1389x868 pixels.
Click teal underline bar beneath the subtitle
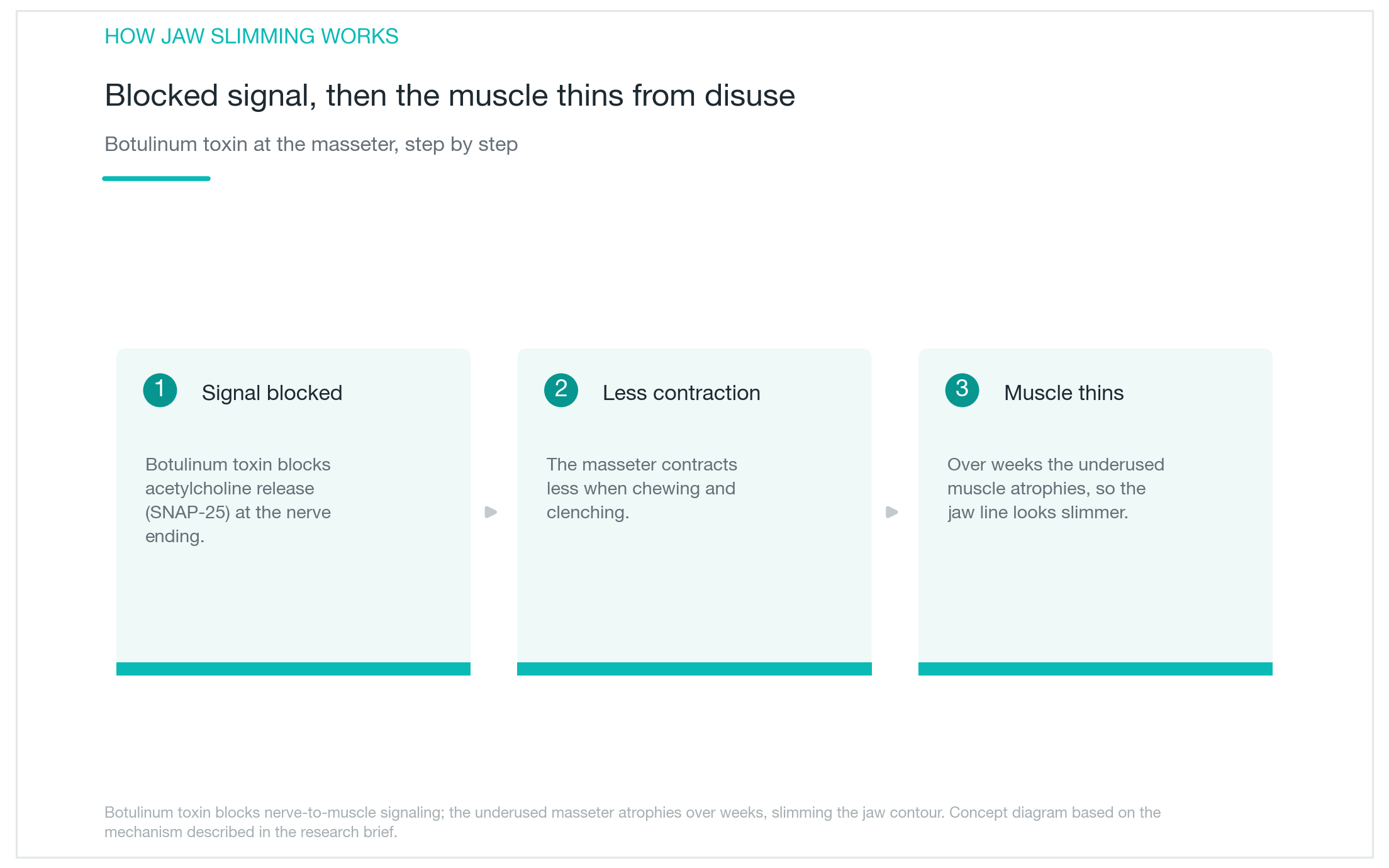coord(156,179)
